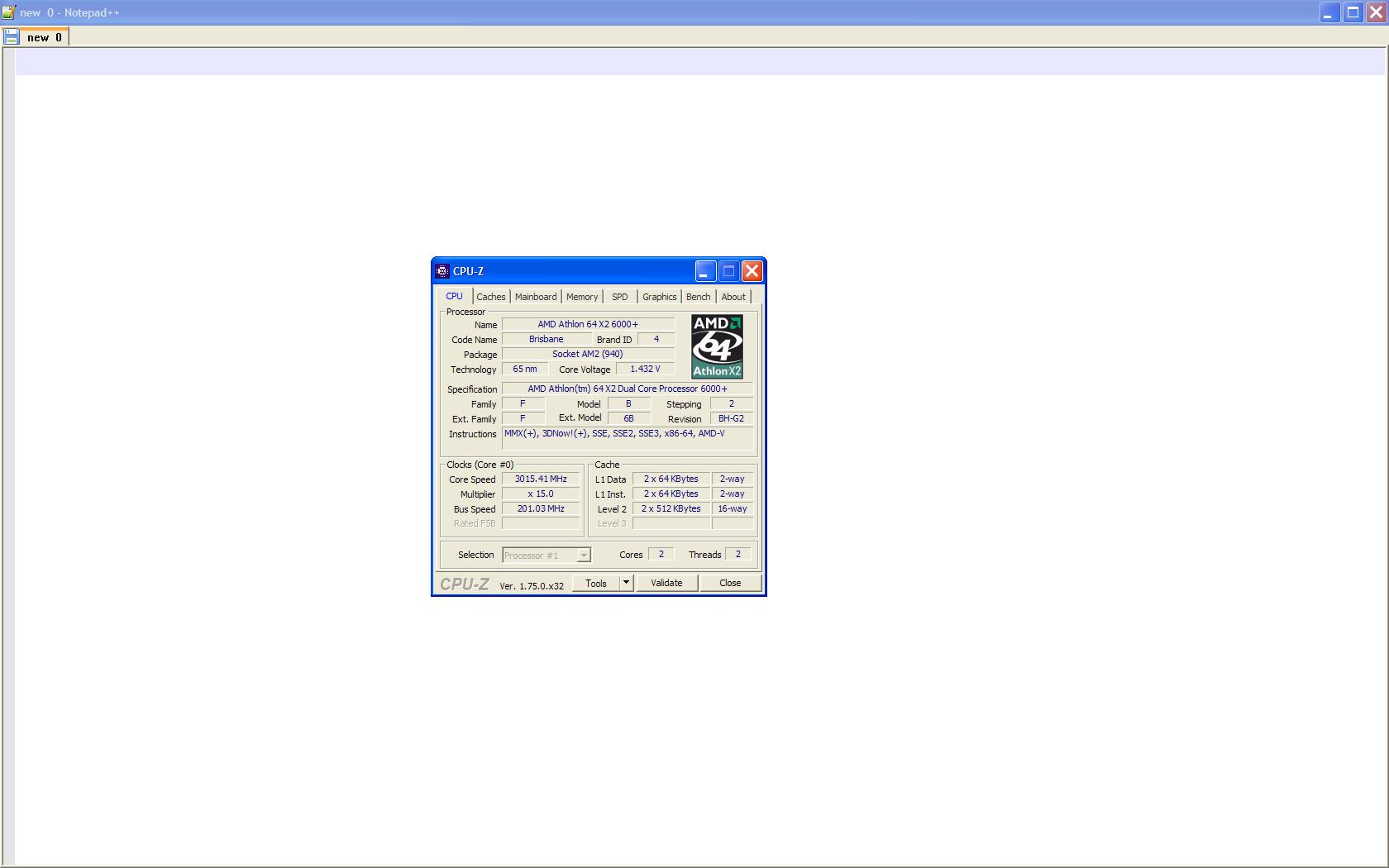This screenshot has height=868, width=1389.
Task: Open the Graphics tab
Action: (x=660, y=297)
